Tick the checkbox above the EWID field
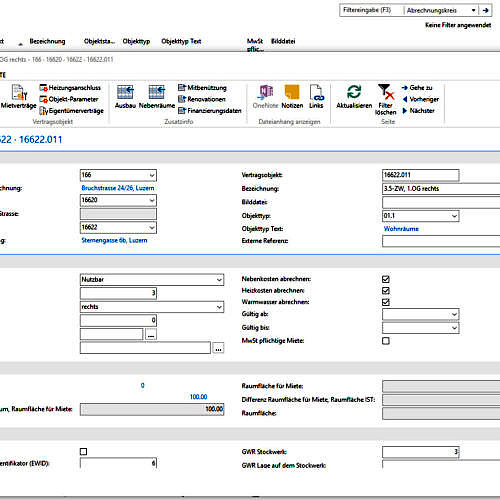 point(84,452)
